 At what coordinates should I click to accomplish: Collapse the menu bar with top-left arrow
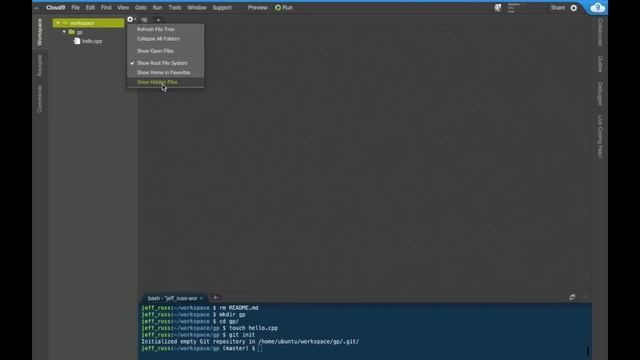tap(37, 8)
